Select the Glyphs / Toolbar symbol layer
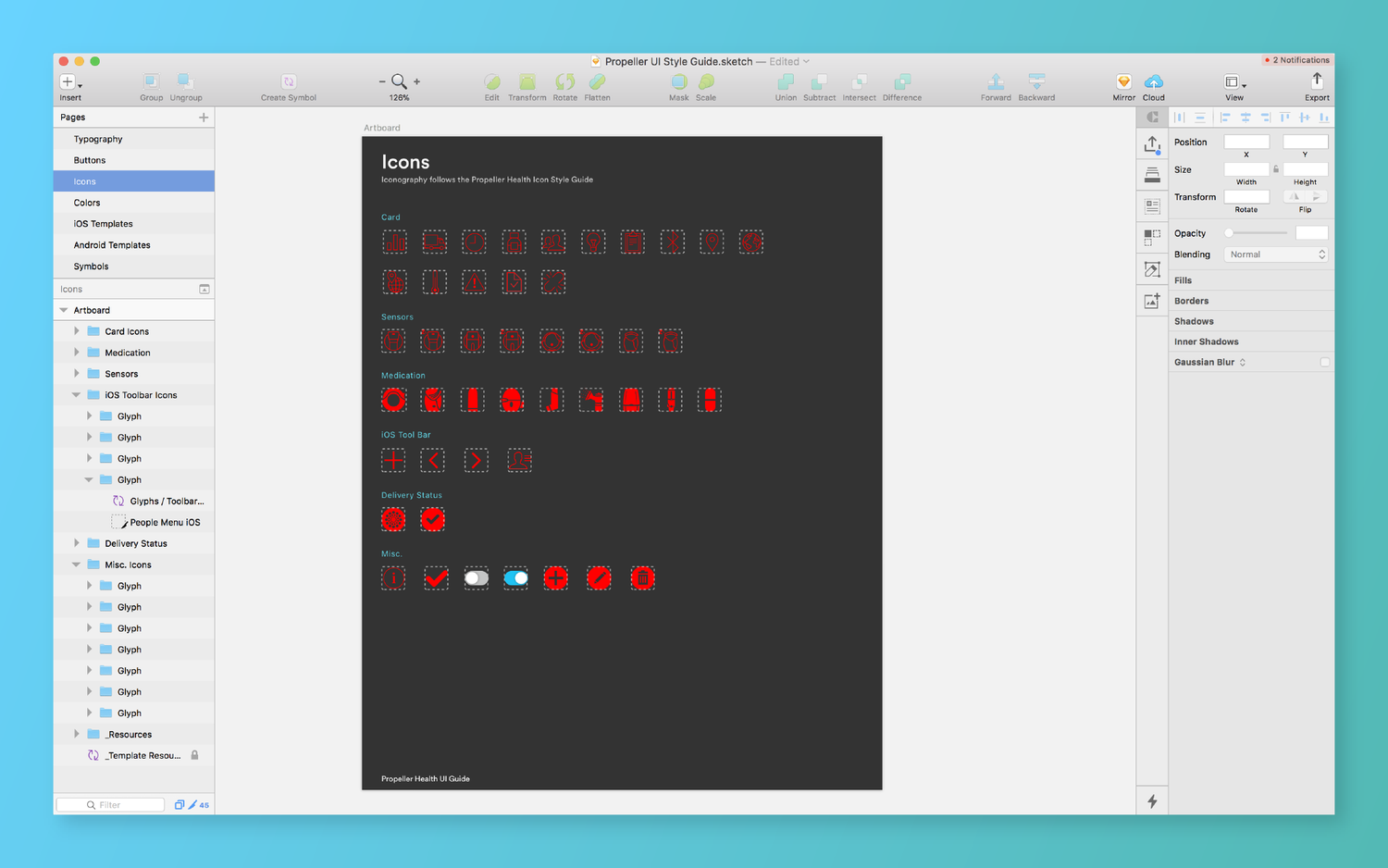 (134, 501)
